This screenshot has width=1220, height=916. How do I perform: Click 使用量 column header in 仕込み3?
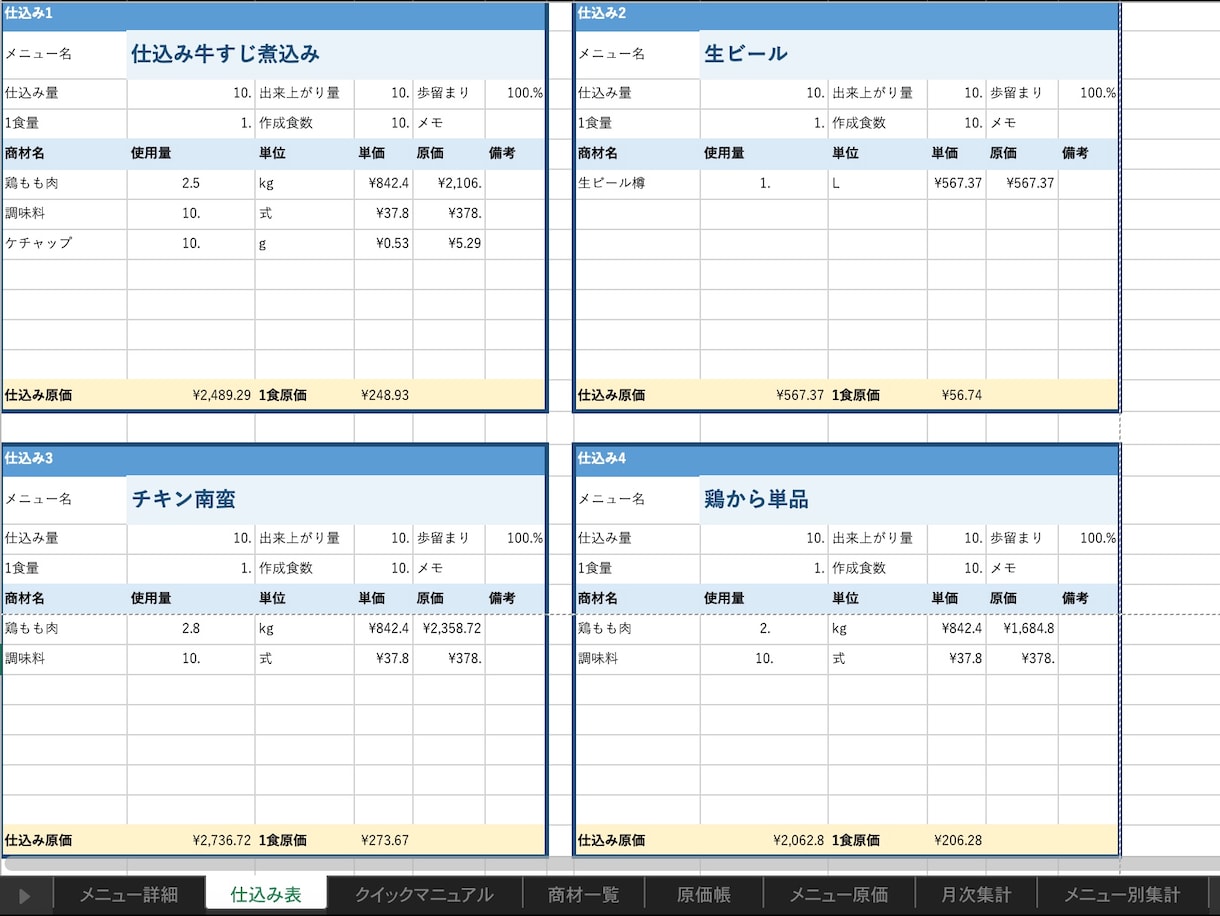point(191,598)
